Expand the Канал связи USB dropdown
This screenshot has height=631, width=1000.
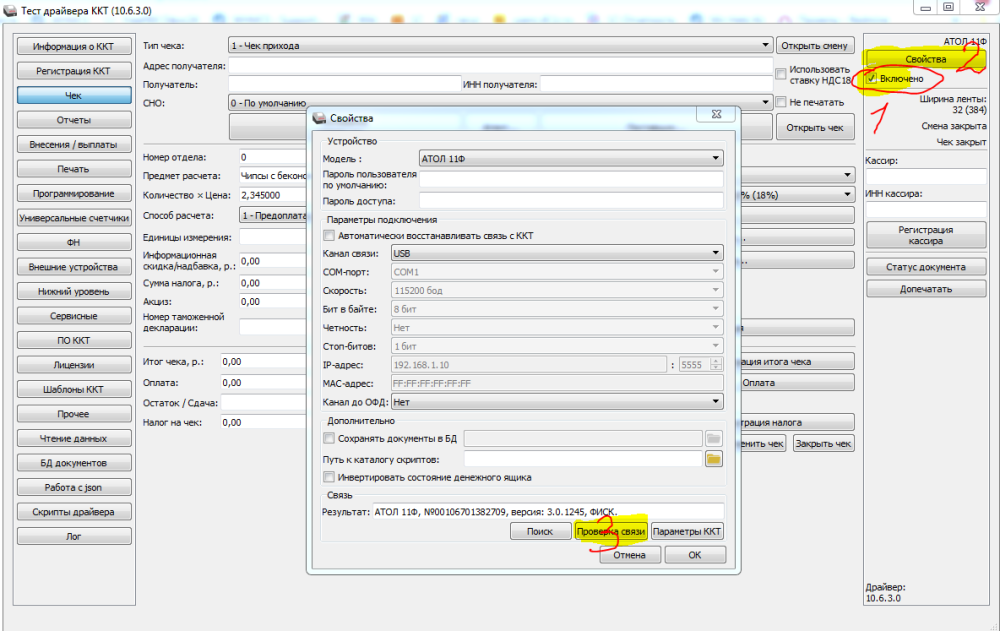pos(557,253)
